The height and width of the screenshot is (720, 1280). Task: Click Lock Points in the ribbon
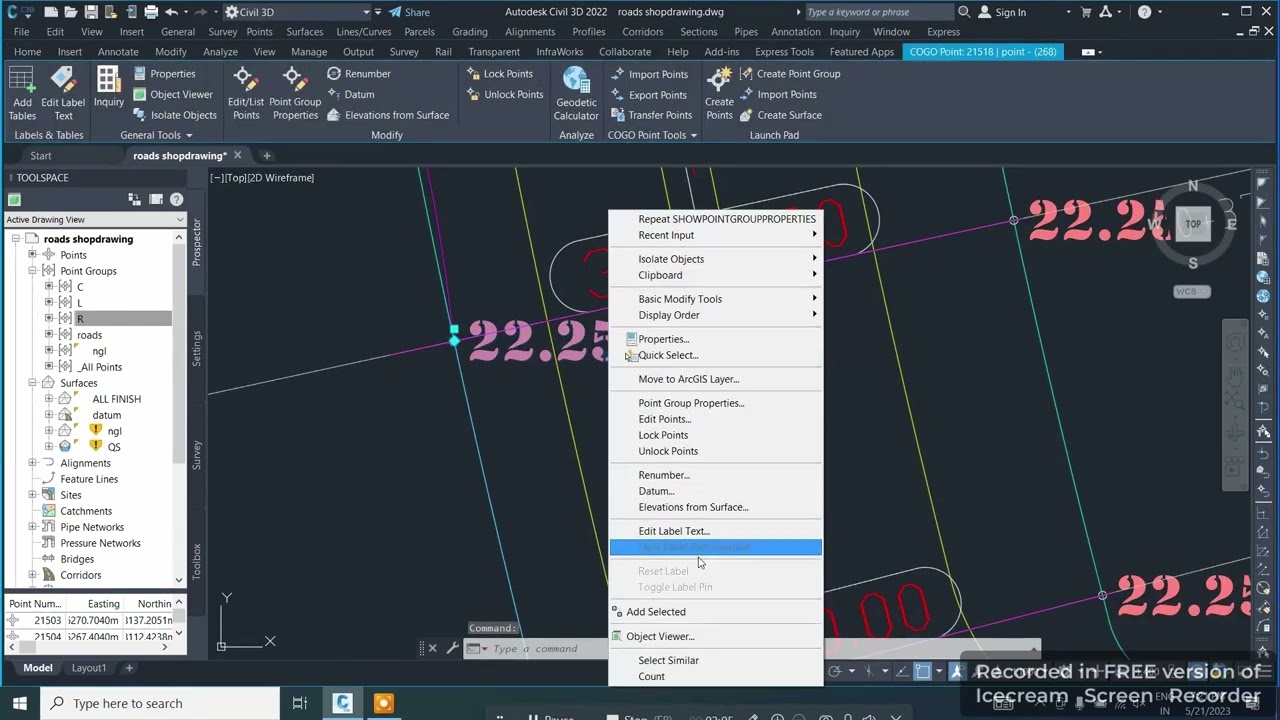point(499,74)
